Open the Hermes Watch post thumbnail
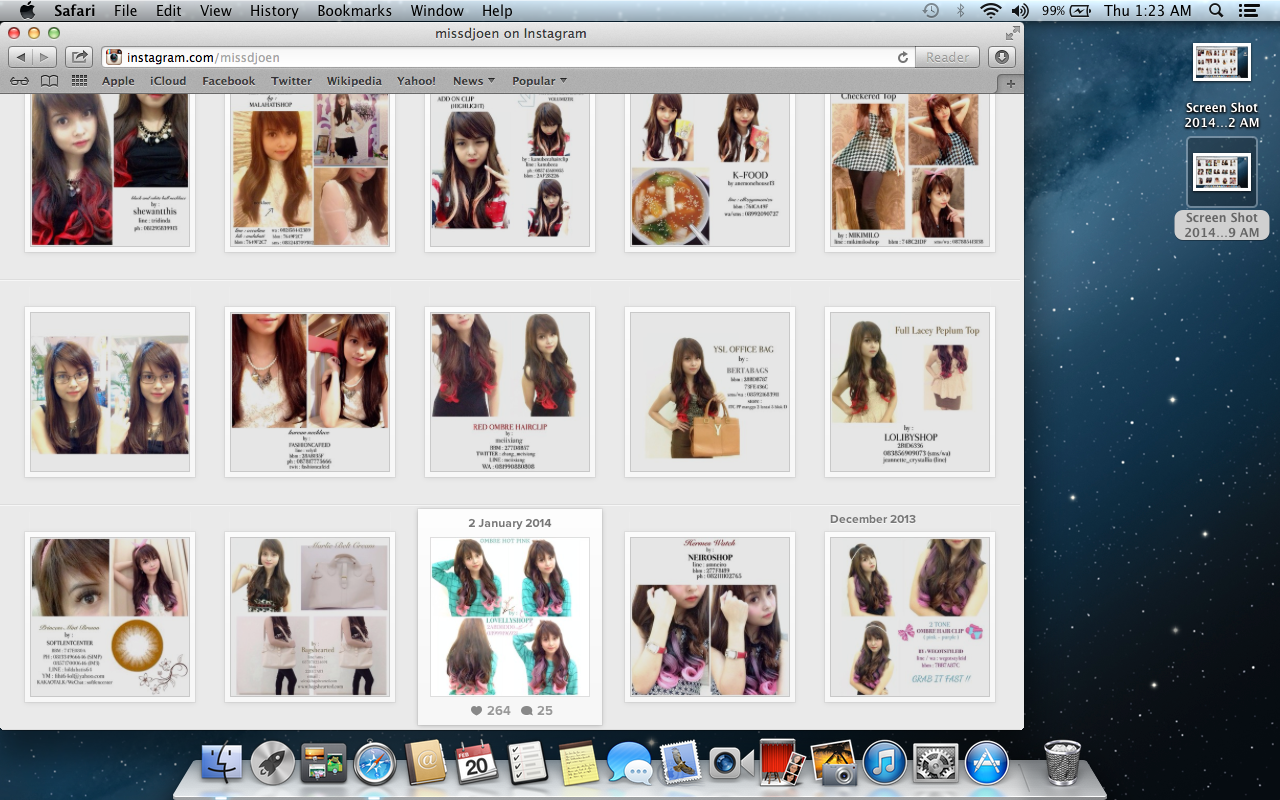The image size is (1280, 800). click(x=710, y=616)
